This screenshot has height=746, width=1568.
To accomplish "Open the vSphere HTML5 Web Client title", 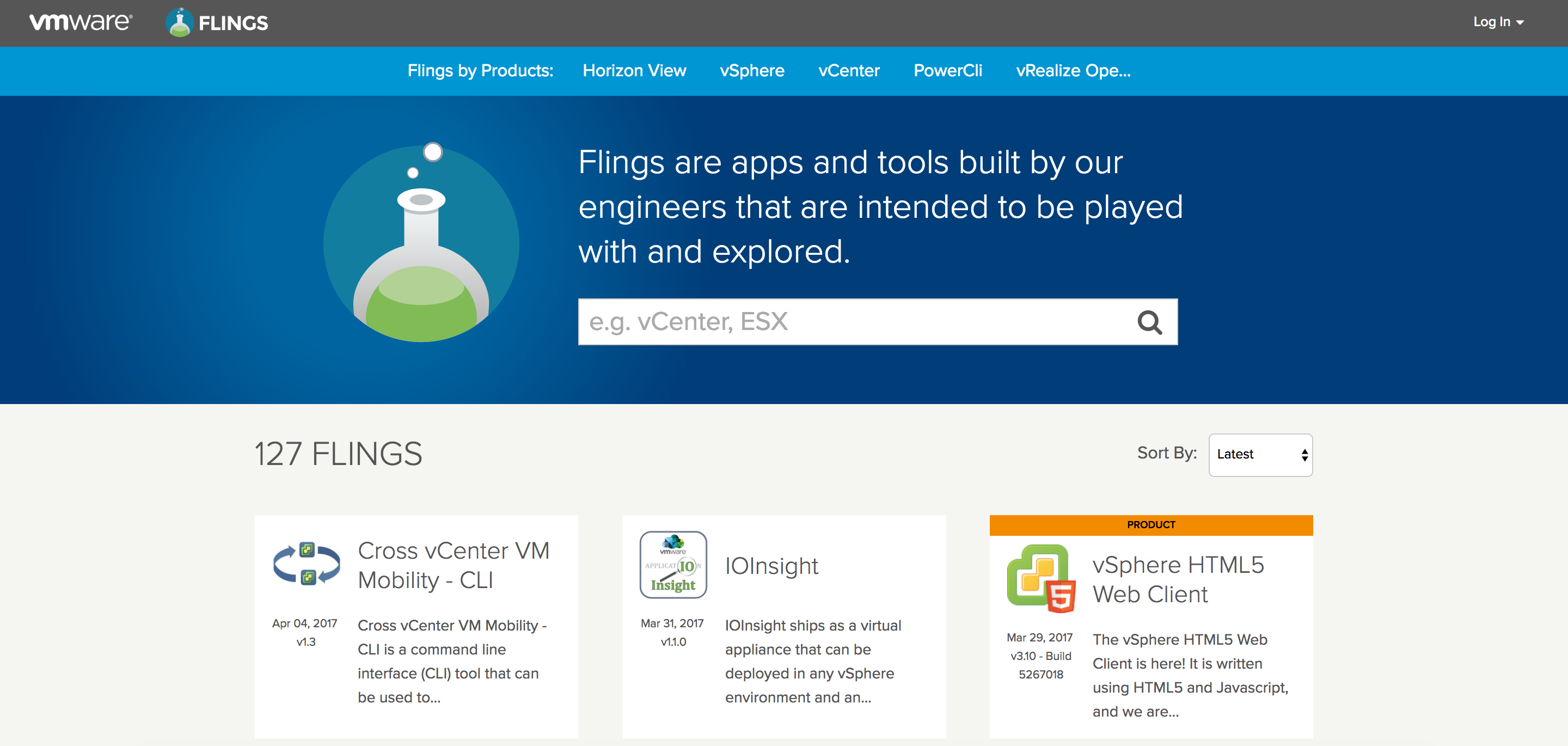I will (x=1178, y=579).
